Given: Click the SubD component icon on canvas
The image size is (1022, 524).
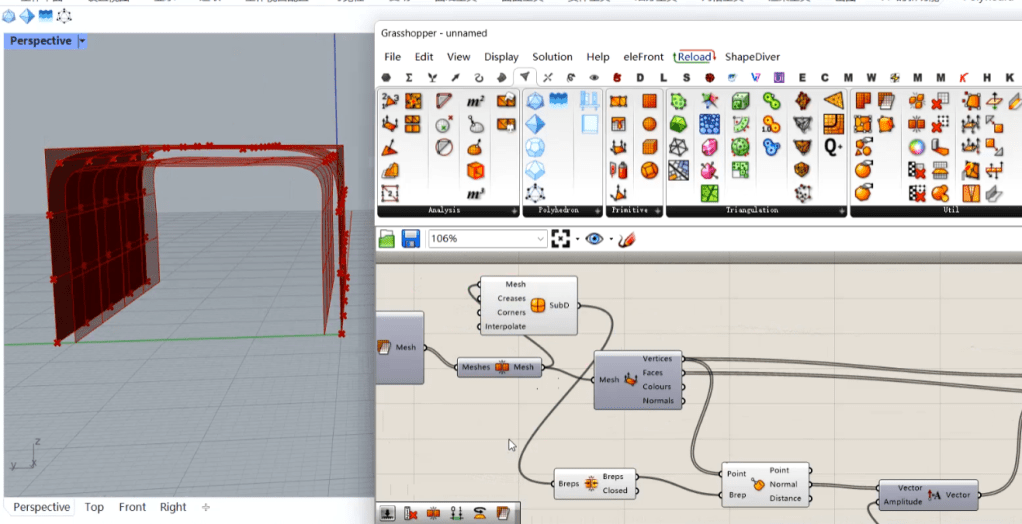Looking at the screenshot, I should (537, 305).
